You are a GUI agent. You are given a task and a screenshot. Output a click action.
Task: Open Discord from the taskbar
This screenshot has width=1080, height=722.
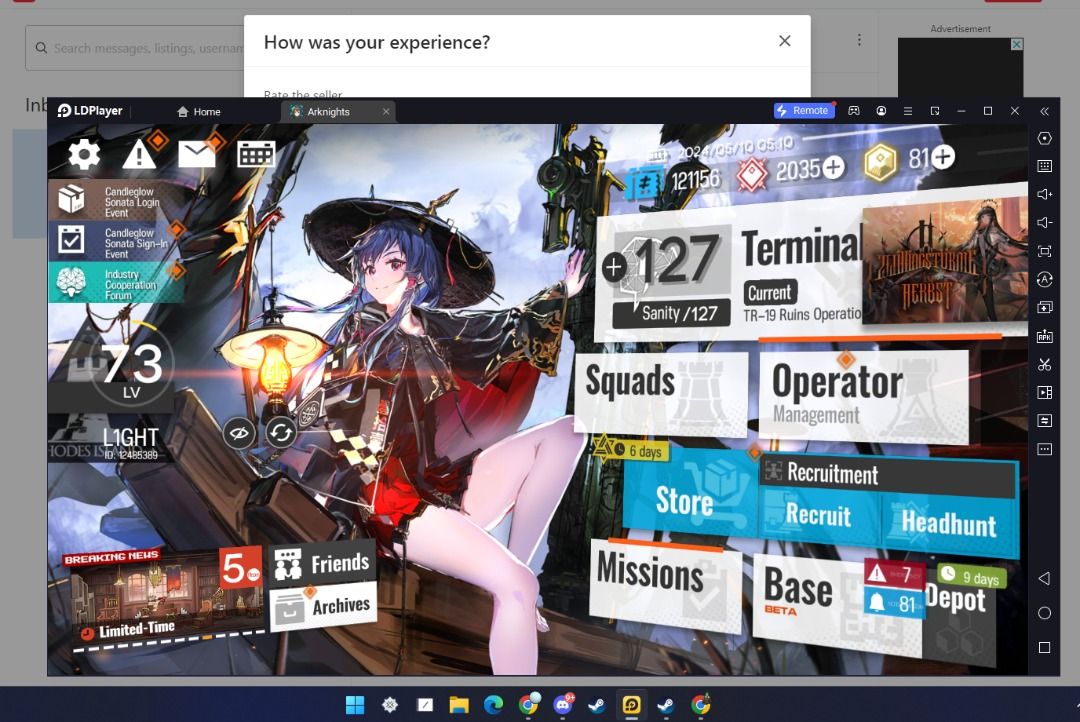[x=563, y=704]
